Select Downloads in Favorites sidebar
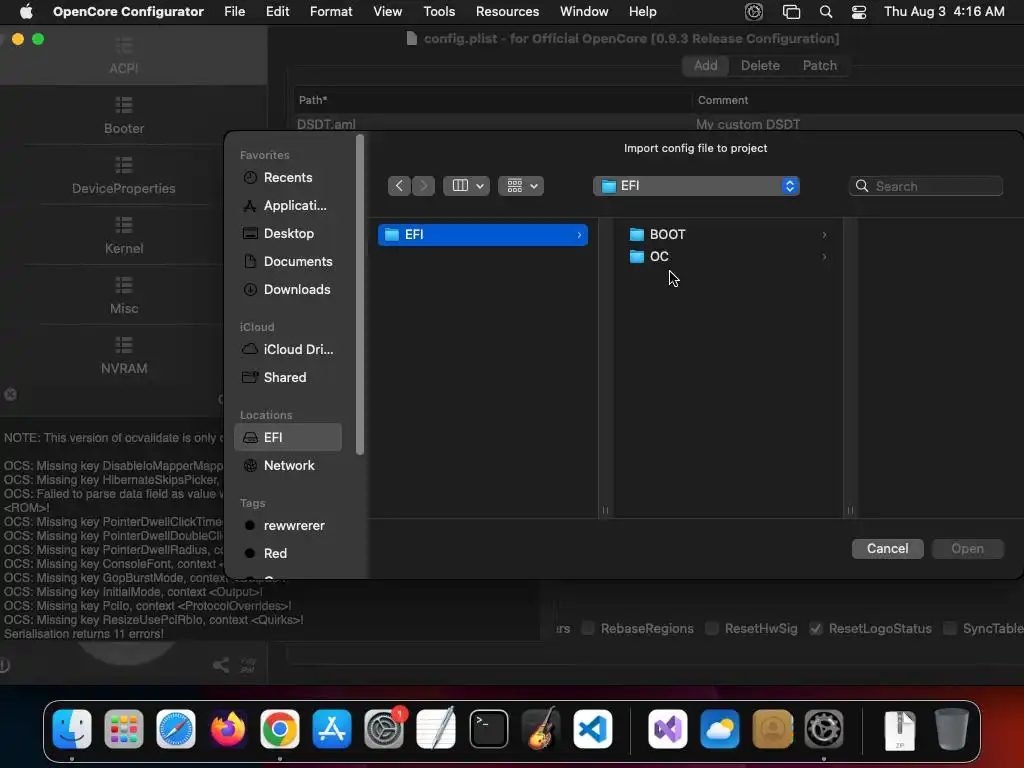The width and height of the screenshot is (1024, 768). (x=287, y=290)
